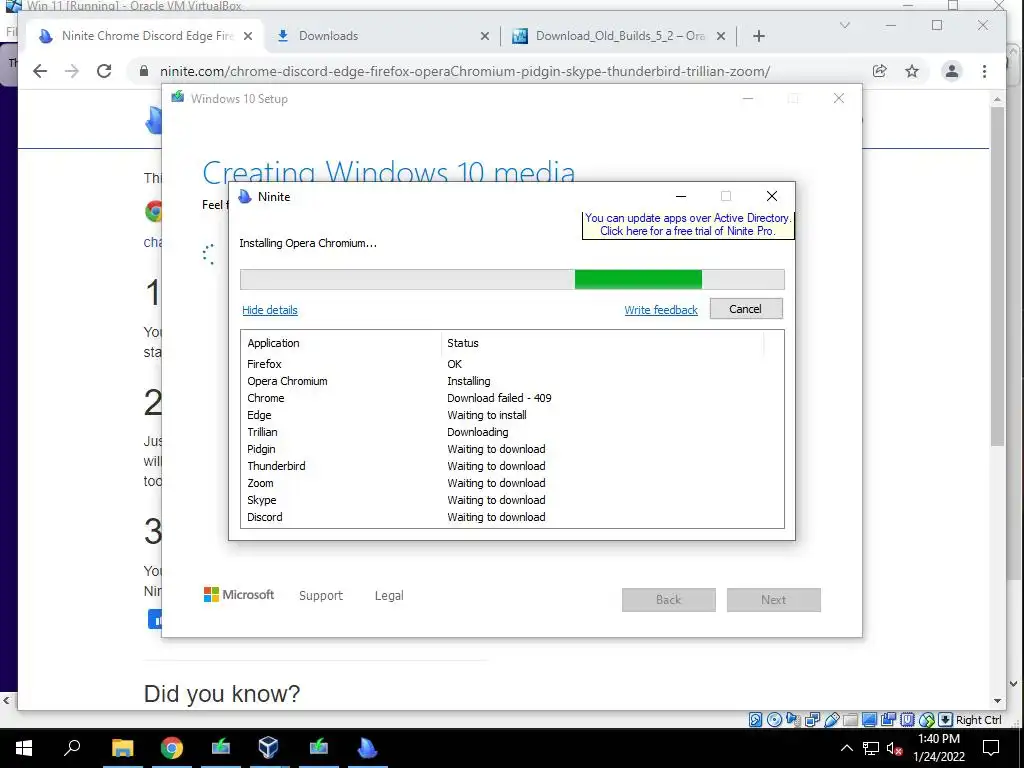Image resolution: width=1024 pixels, height=768 pixels.
Task: Open Chrome from taskbar
Action: [172, 748]
